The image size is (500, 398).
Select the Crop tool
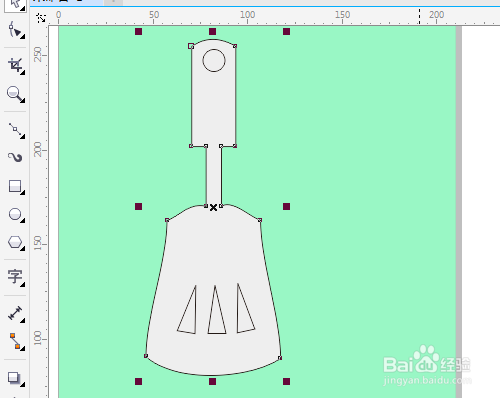(x=15, y=65)
